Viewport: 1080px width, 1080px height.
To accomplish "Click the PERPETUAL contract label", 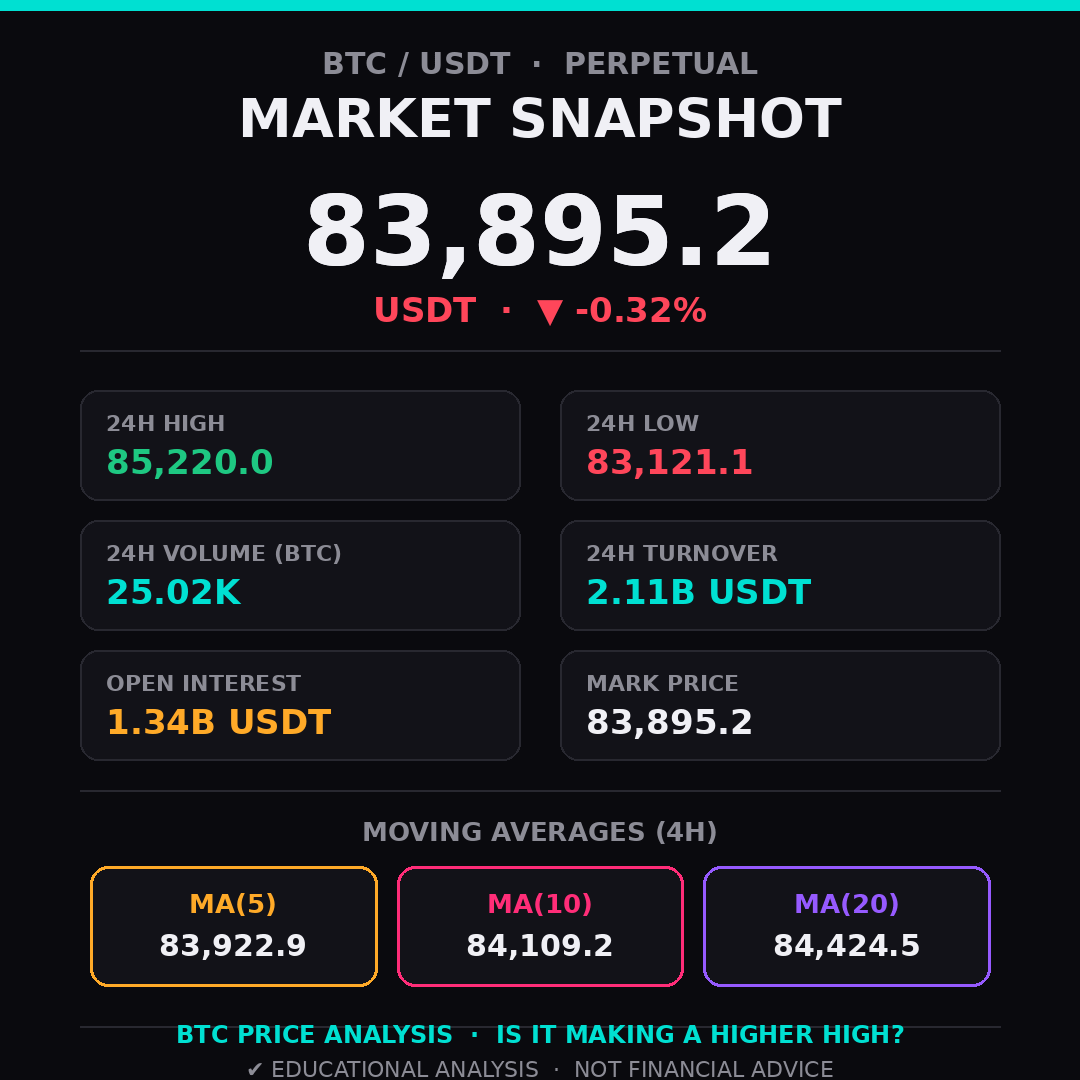I will [x=661, y=63].
